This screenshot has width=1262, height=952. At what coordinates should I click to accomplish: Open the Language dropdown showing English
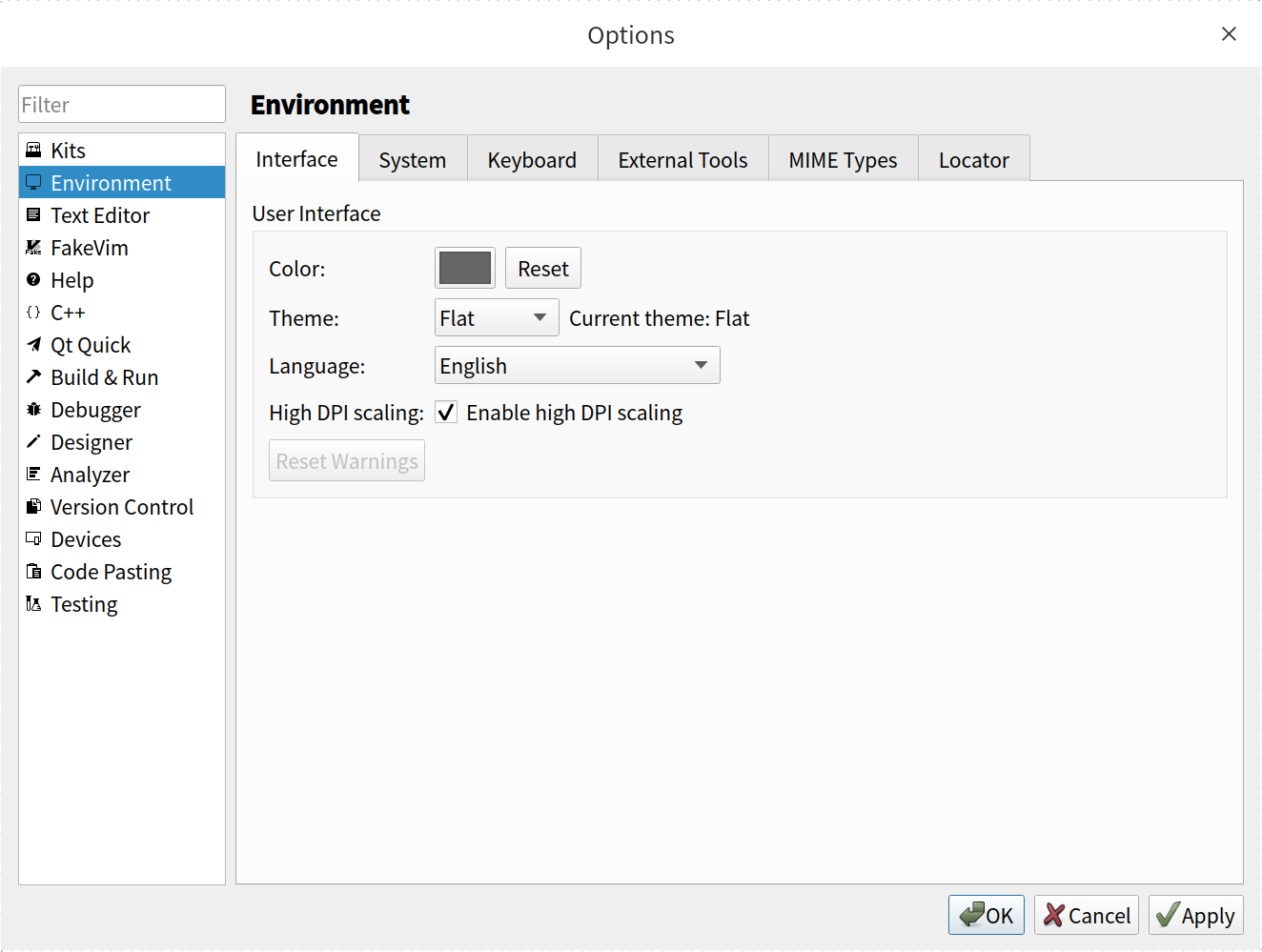(x=577, y=366)
